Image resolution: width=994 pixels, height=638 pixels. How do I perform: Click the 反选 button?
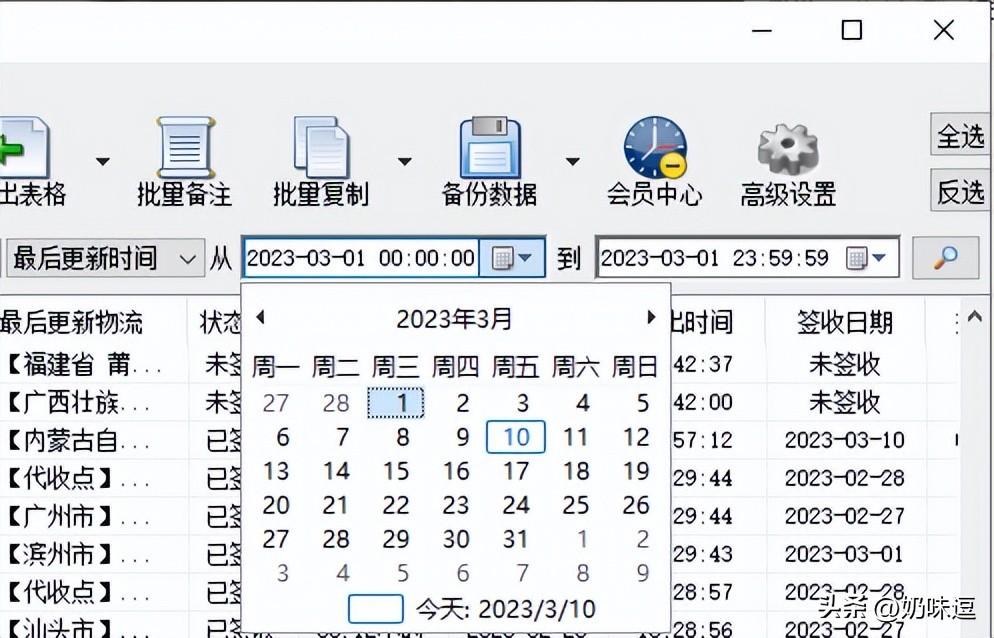[960, 192]
